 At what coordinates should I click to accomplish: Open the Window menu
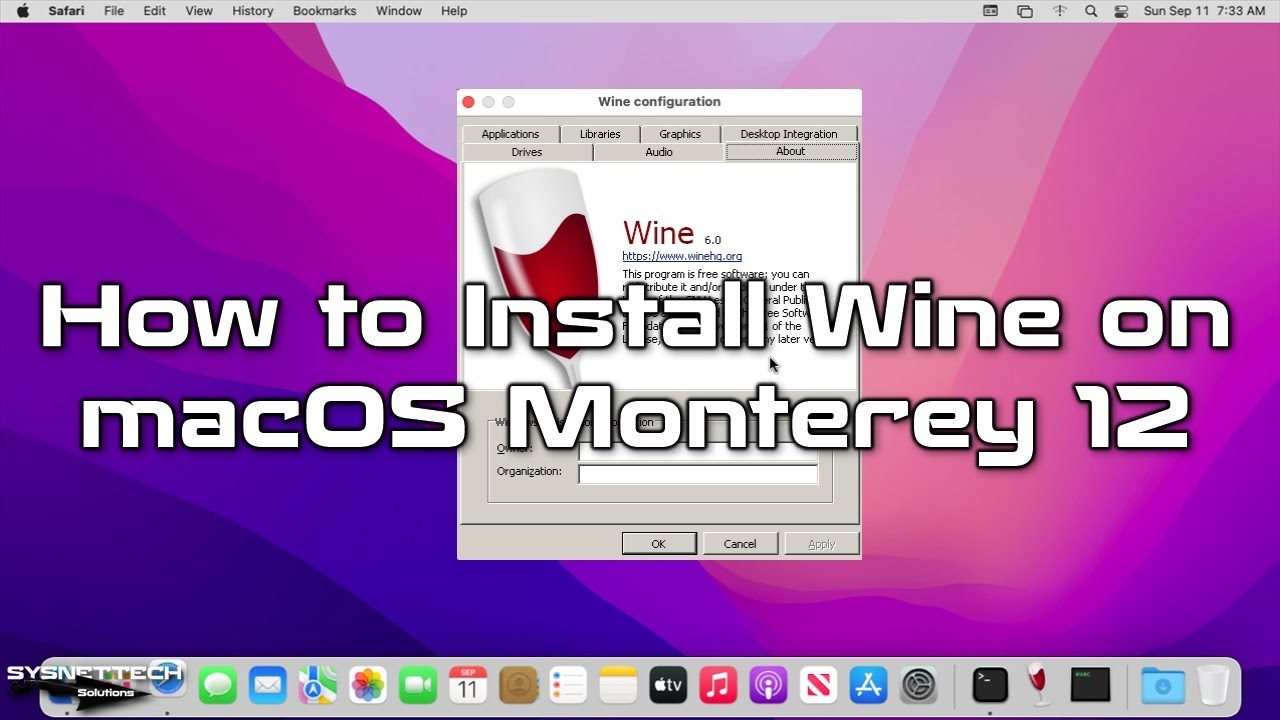[398, 11]
